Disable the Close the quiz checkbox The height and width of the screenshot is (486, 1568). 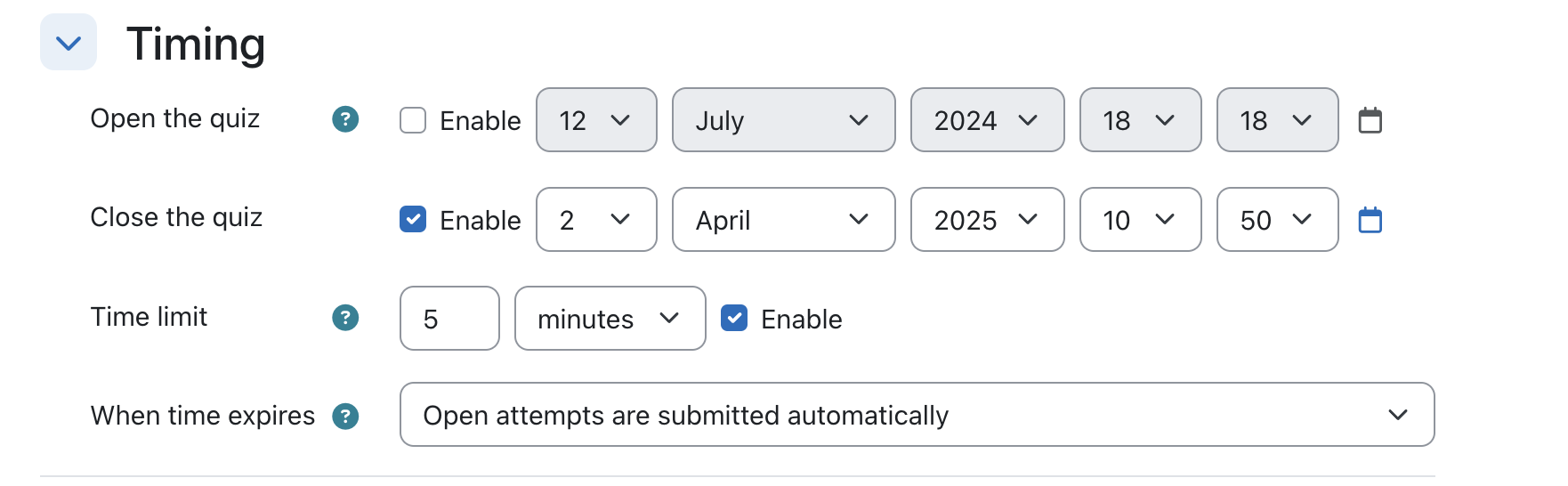pyautogui.click(x=413, y=219)
